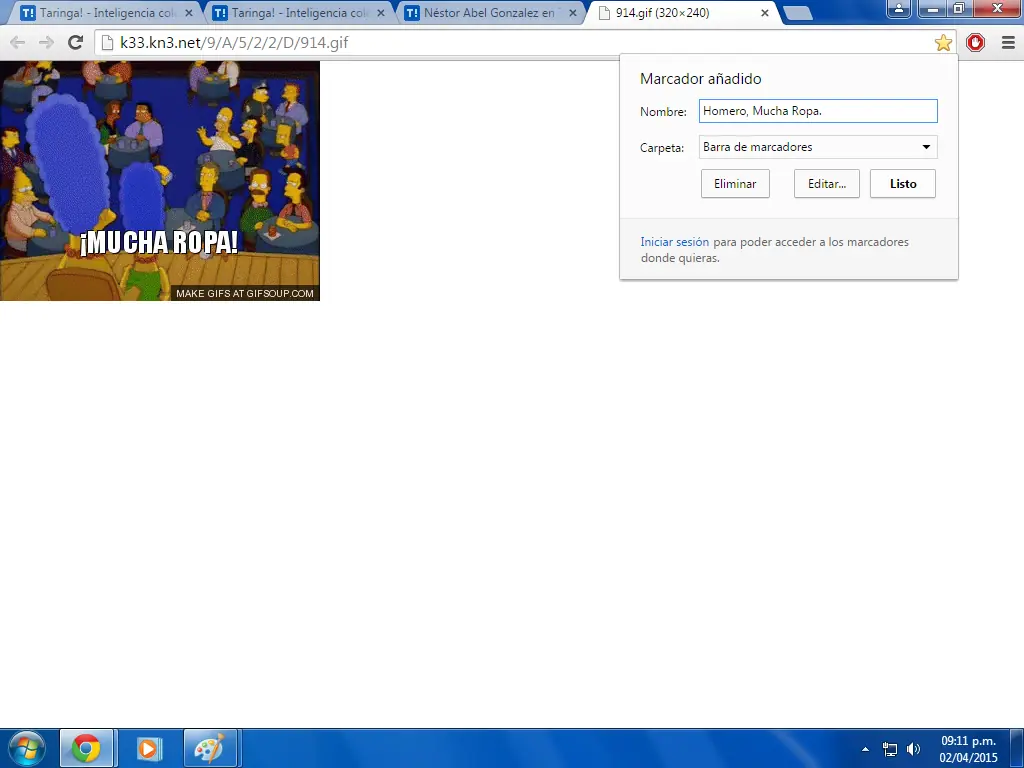The height and width of the screenshot is (768, 1024).
Task: Open the Chrome hamburger menu
Action: pos(1008,43)
